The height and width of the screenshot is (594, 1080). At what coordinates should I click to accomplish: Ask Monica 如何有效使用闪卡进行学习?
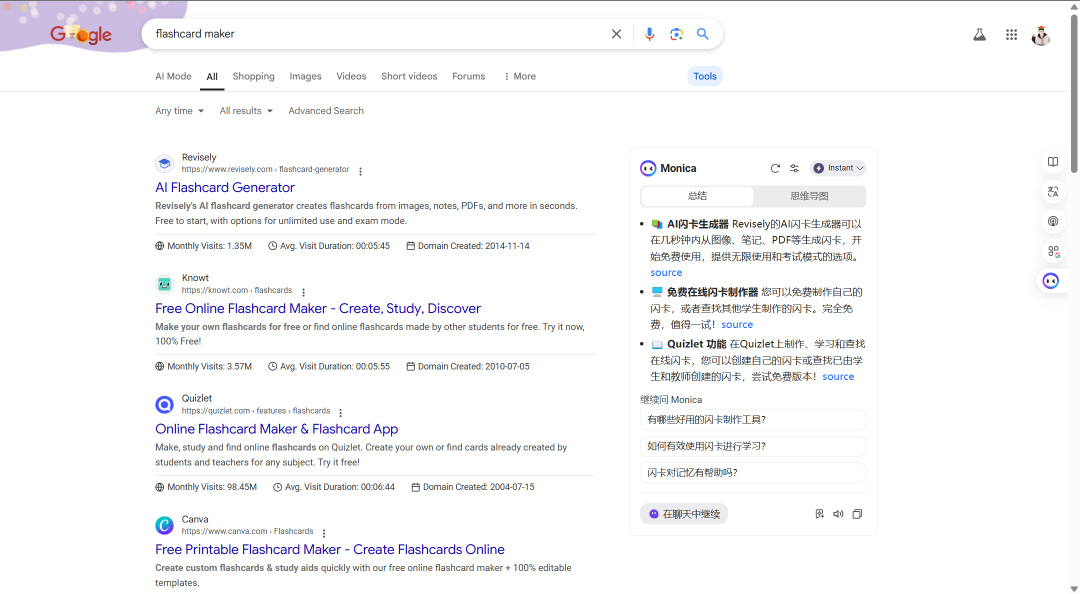tap(753, 446)
